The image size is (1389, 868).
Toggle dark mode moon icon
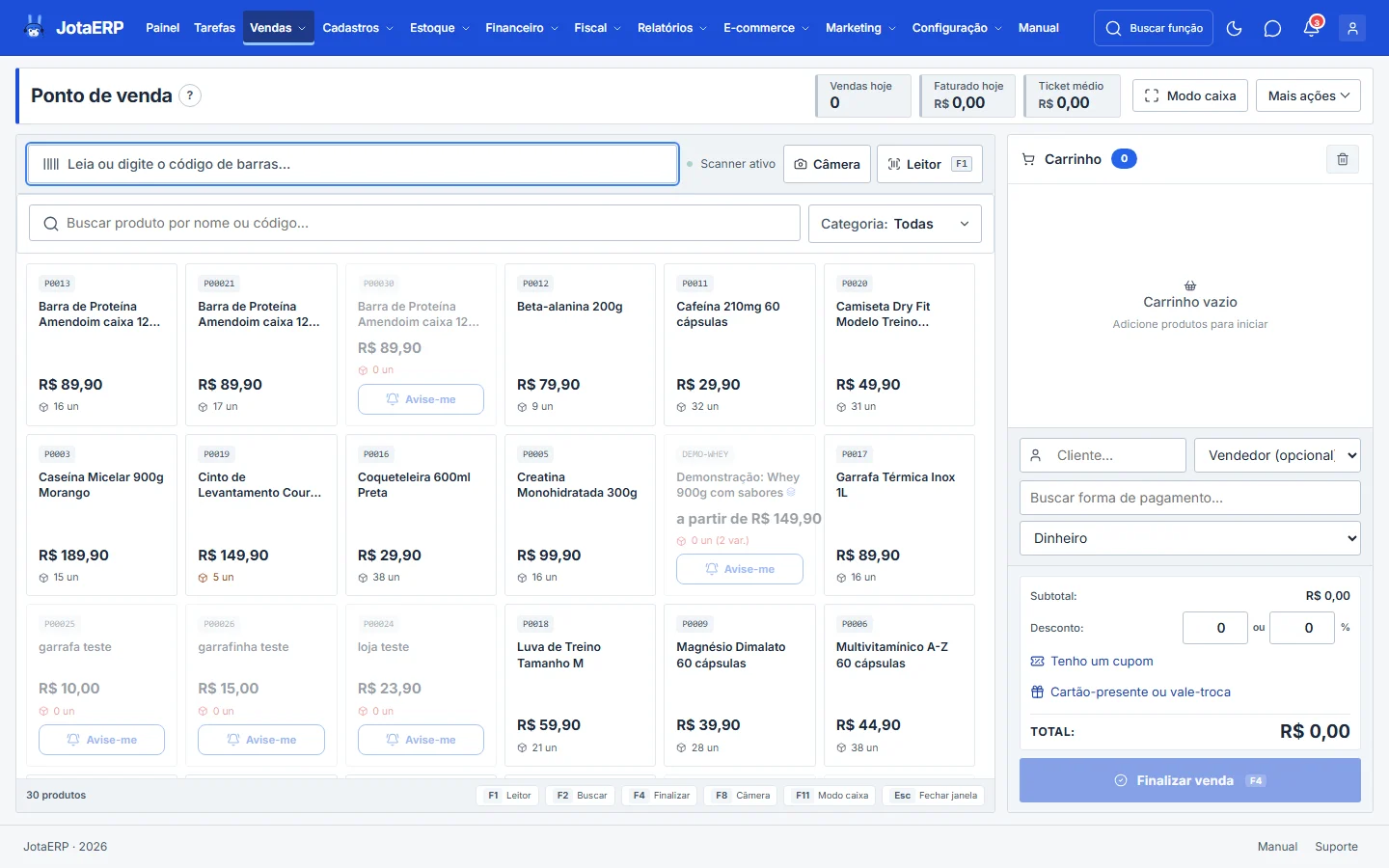pyautogui.click(x=1234, y=28)
